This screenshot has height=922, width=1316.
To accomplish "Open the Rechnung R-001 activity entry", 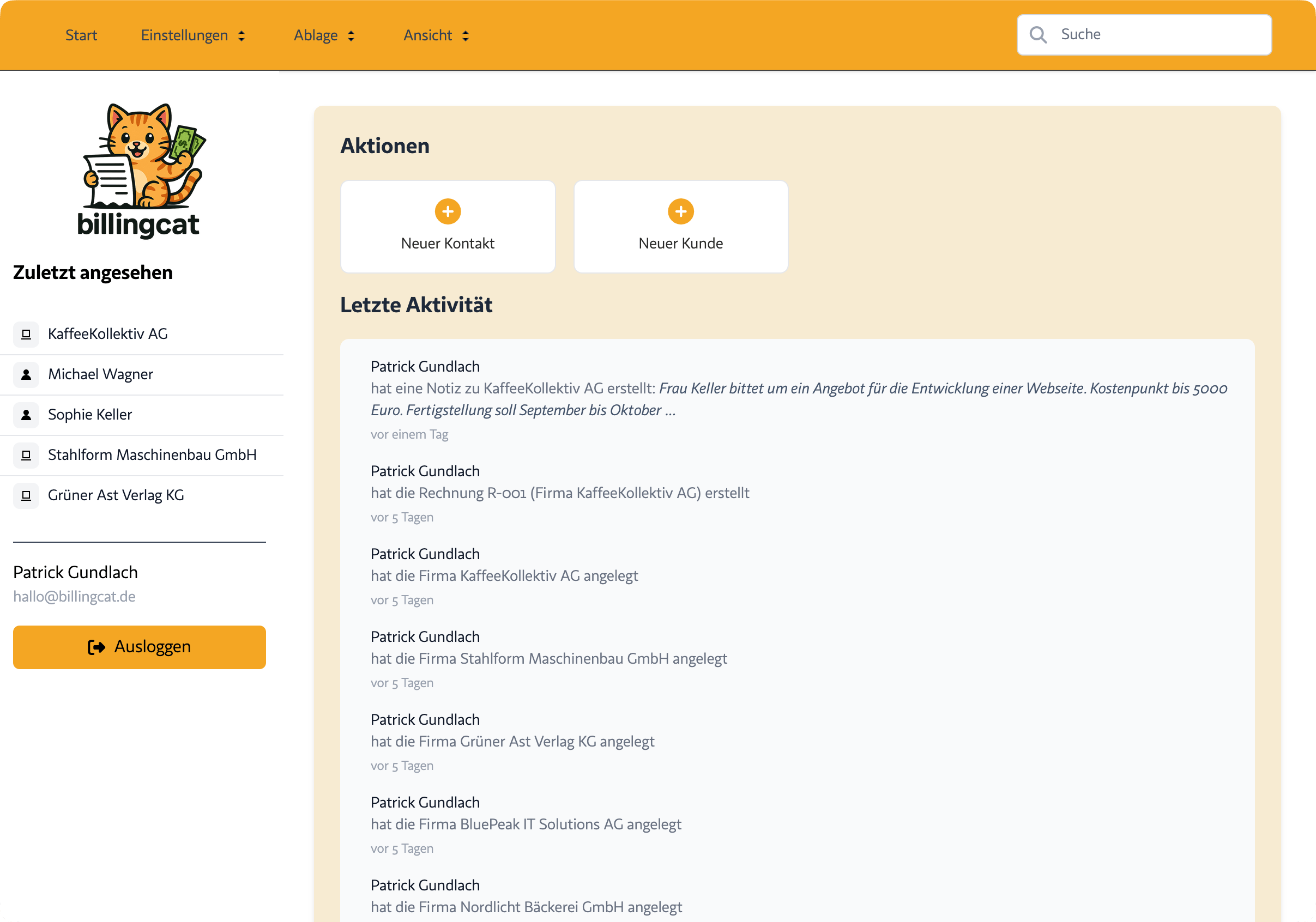I will click(x=559, y=493).
